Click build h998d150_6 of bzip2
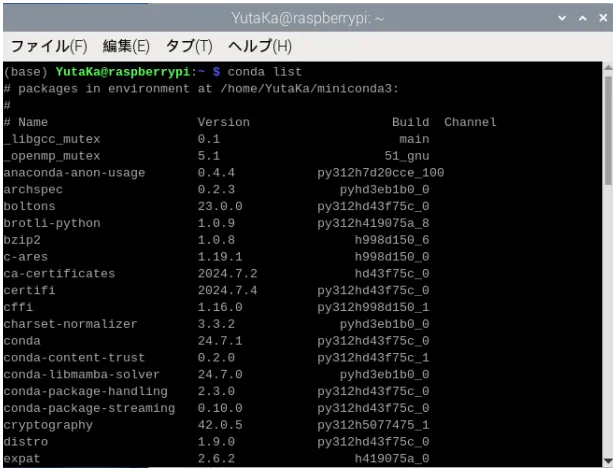This screenshot has height=471, width=616. tap(392, 240)
